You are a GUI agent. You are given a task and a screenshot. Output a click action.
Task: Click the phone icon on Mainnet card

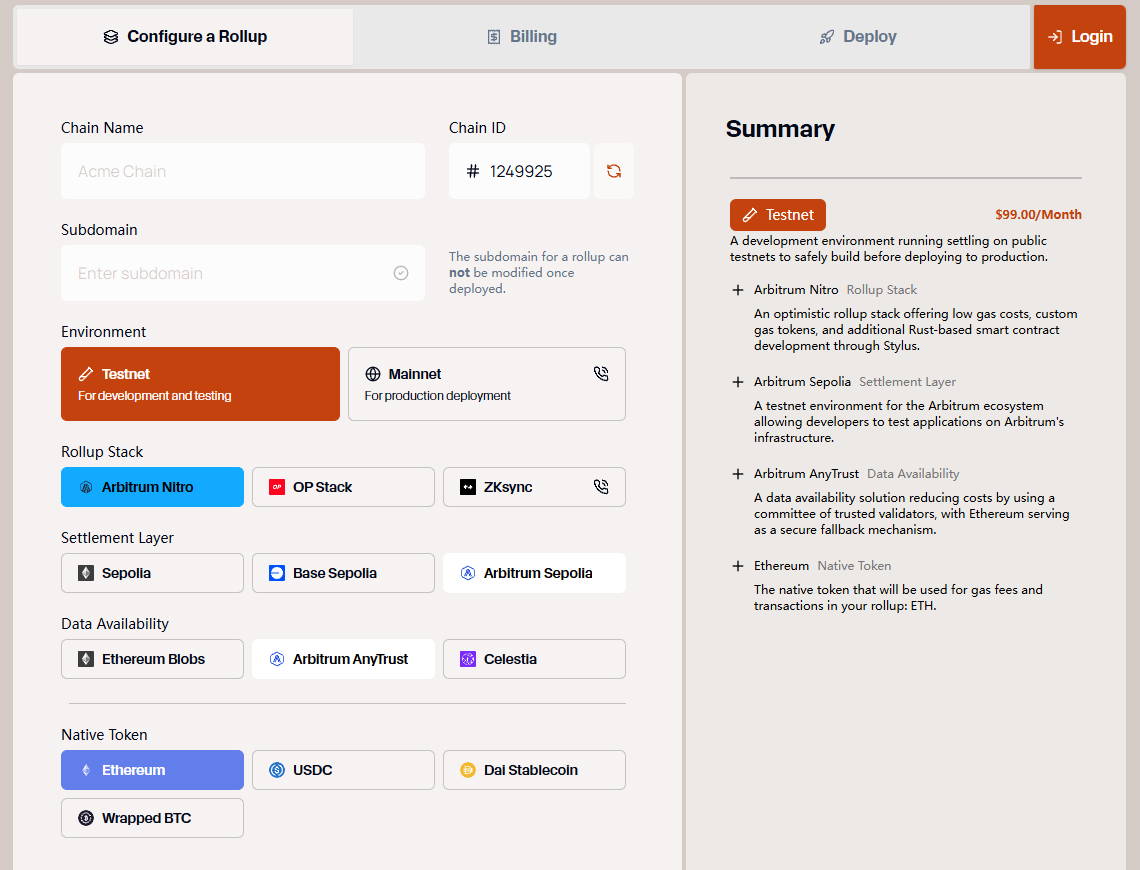(x=601, y=374)
